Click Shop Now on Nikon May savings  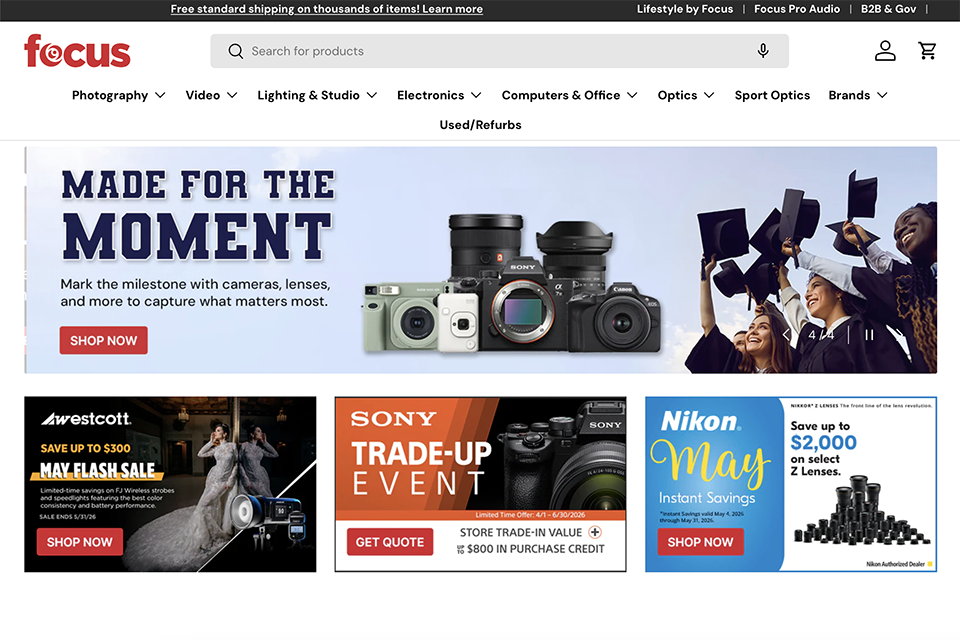pyautogui.click(x=700, y=542)
